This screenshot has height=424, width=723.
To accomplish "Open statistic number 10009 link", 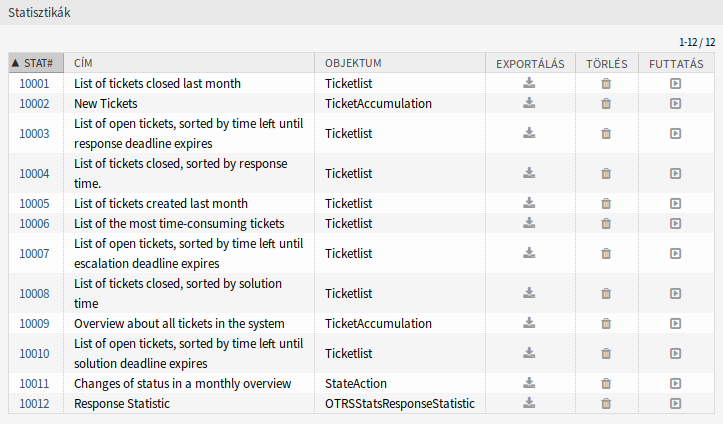I will point(34,324).
